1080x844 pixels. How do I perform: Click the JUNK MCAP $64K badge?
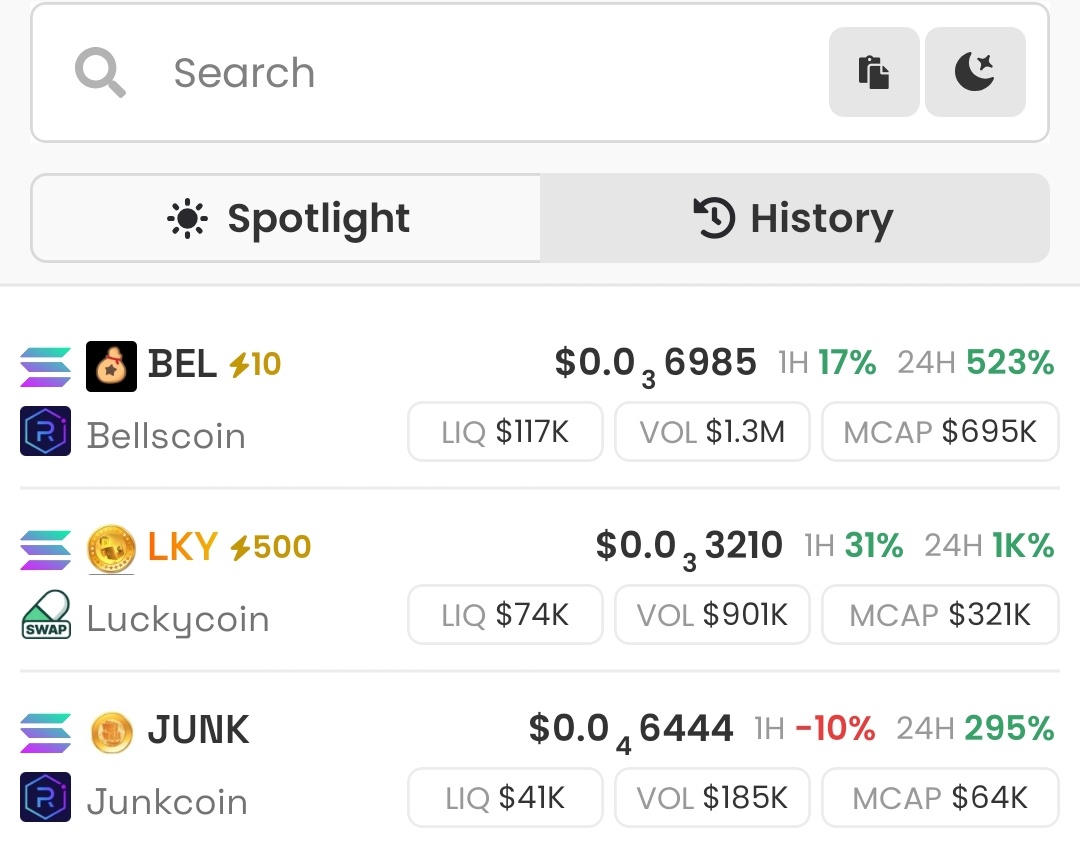tap(940, 798)
